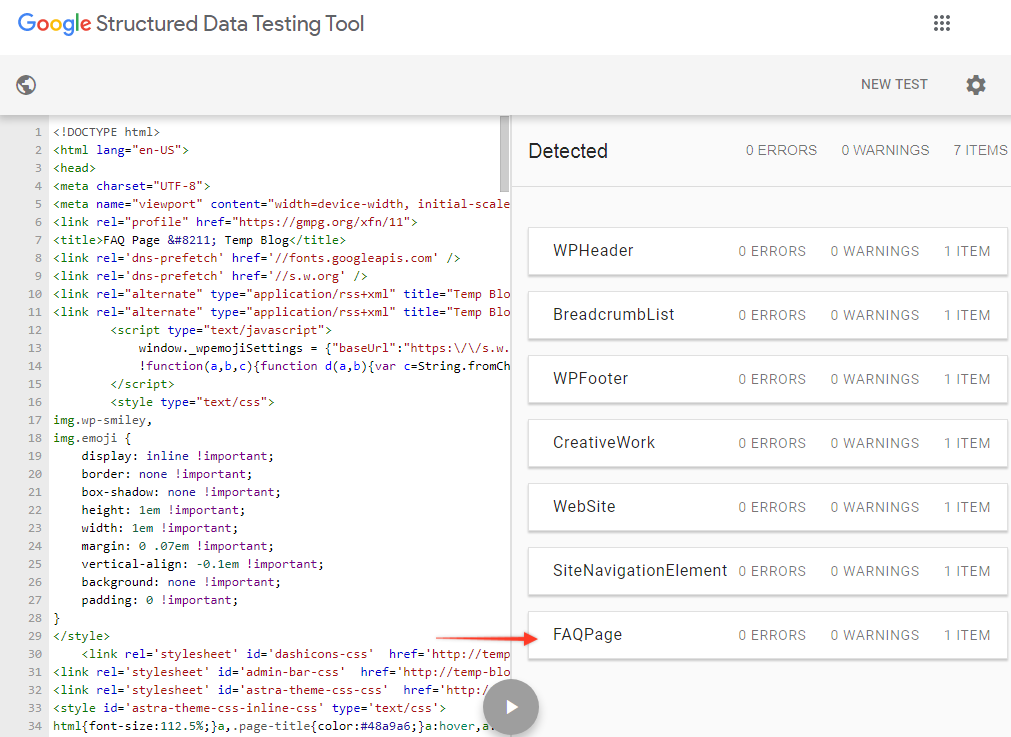Expand the WPHeader result row

click(x=767, y=251)
